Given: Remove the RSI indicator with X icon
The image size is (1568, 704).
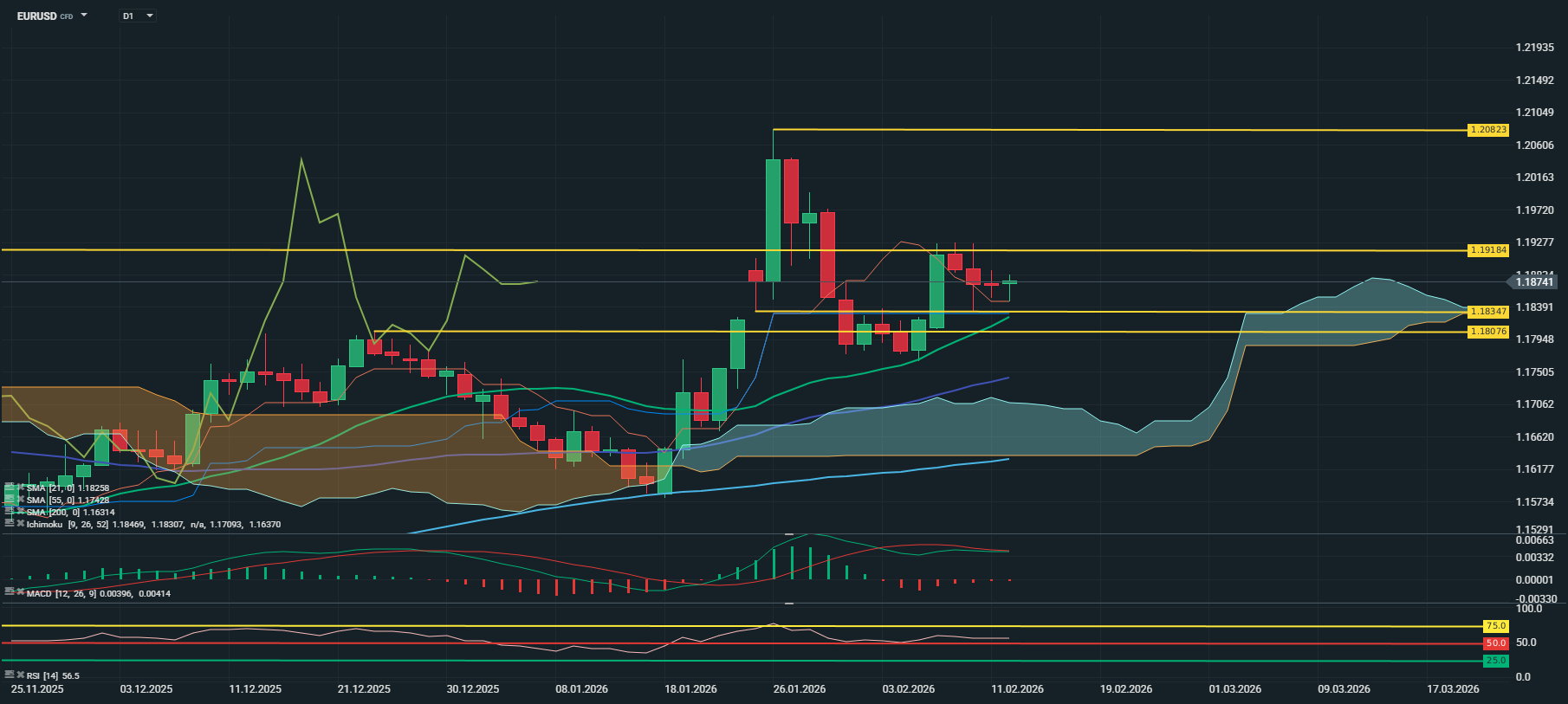Looking at the screenshot, I should (x=20, y=675).
